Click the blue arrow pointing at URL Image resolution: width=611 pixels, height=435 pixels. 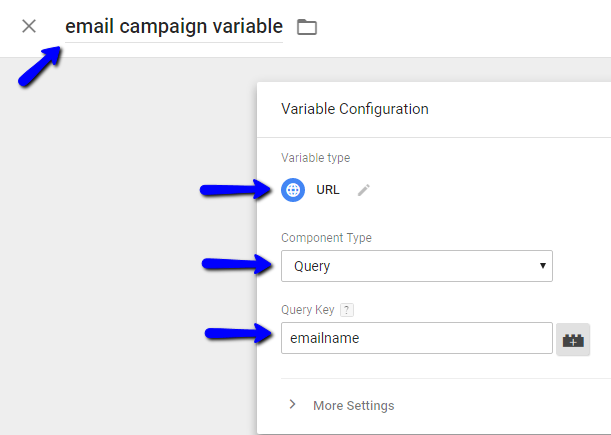click(x=234, y=190)
